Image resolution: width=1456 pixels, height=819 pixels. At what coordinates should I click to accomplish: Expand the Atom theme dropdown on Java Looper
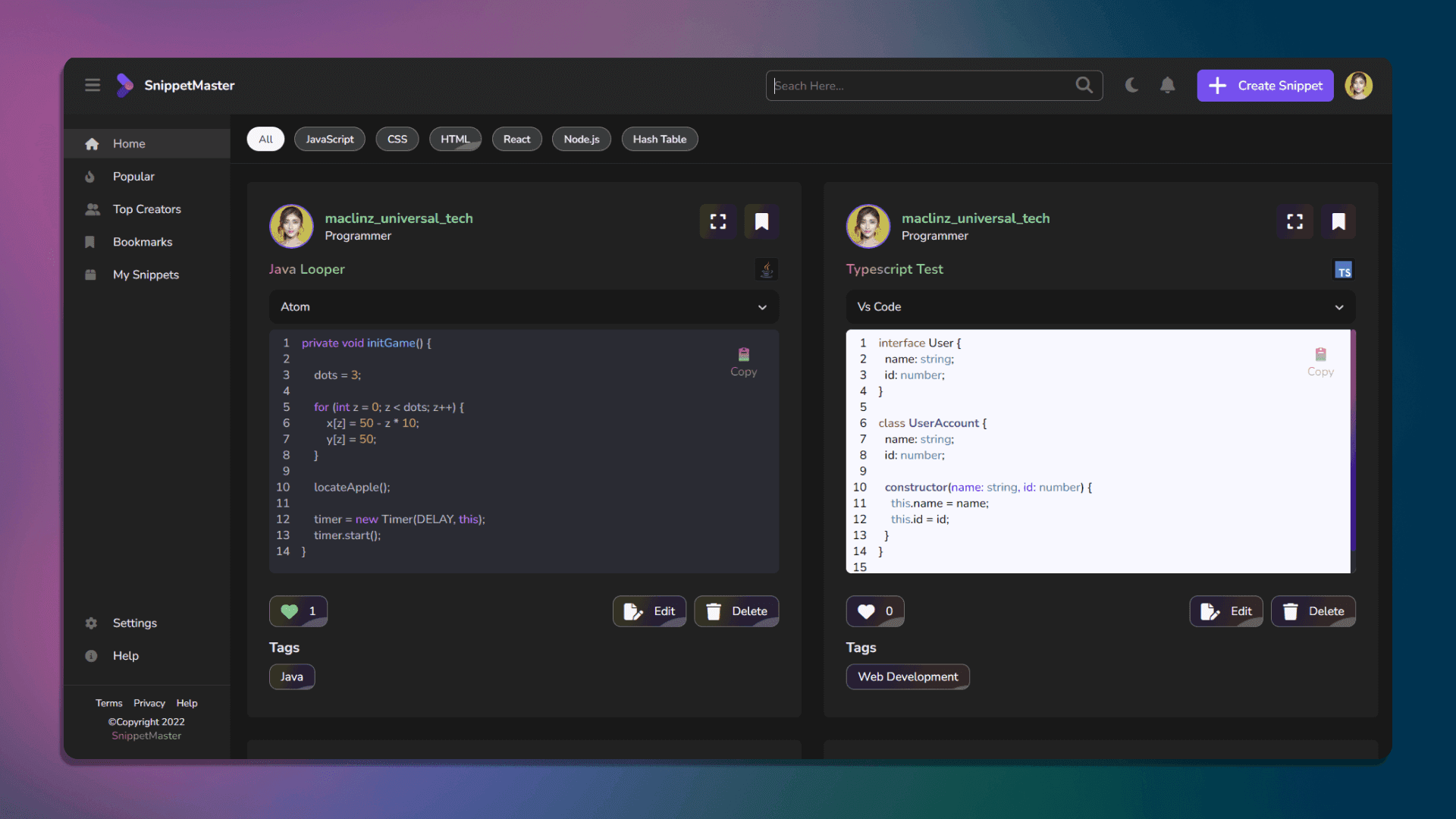(763, 307)
